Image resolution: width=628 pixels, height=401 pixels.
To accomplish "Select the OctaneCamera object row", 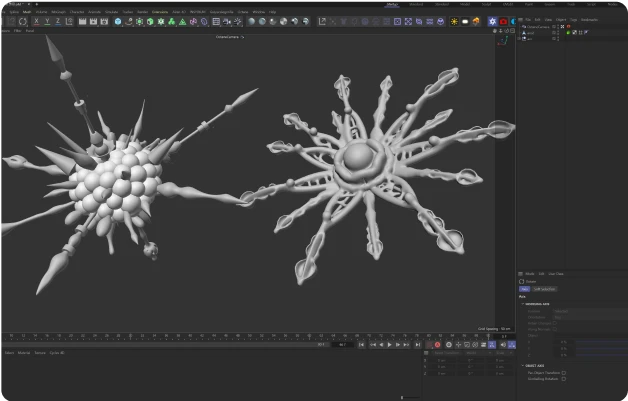I will coord(538,26).
